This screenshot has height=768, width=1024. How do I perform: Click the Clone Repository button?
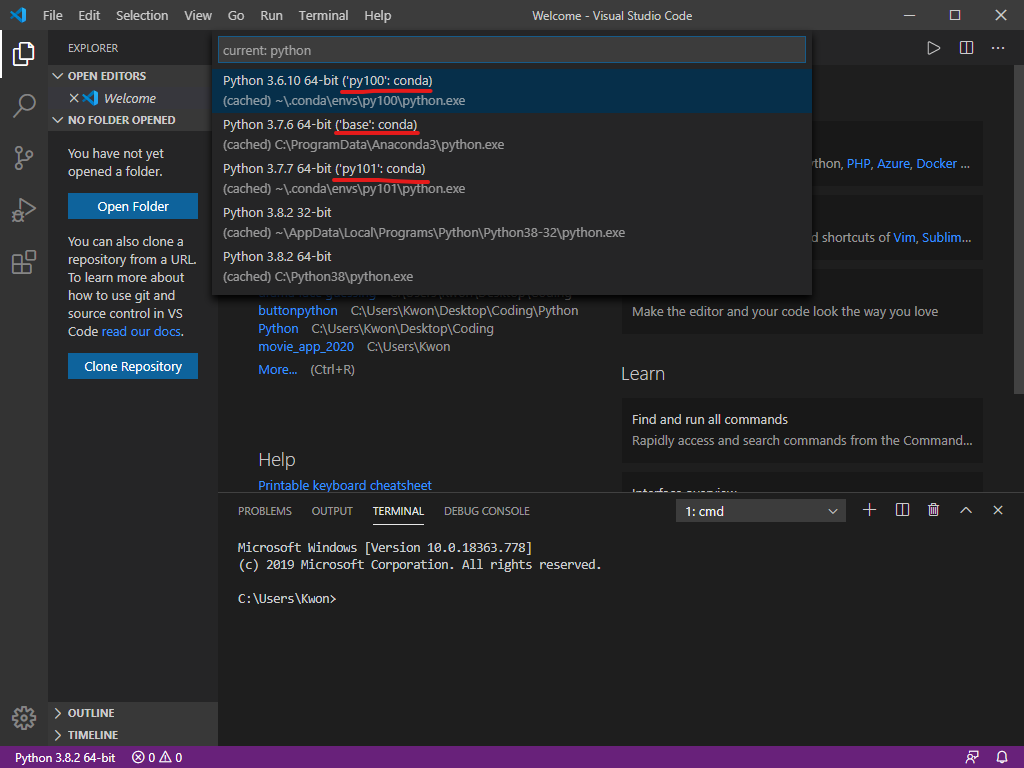click(x=133, y=366)
